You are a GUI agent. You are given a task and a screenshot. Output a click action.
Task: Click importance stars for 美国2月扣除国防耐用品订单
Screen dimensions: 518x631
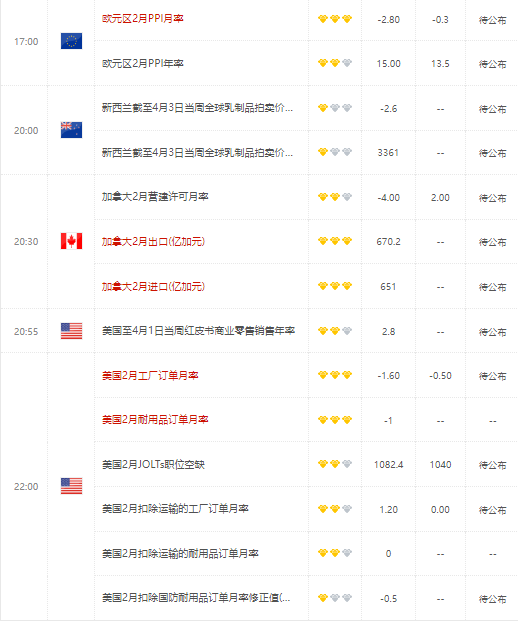(335, 598)
